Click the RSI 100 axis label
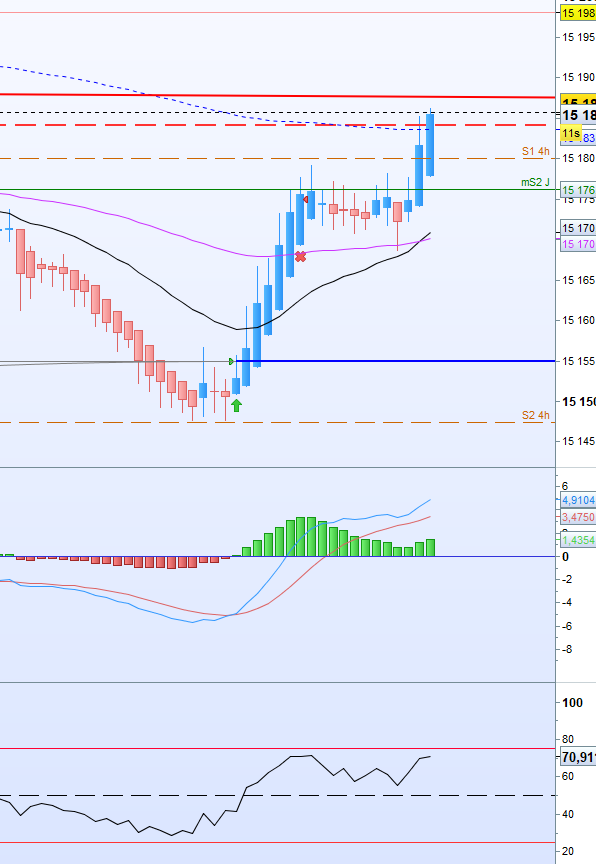 pyautogui.click(x=572, y=703)
